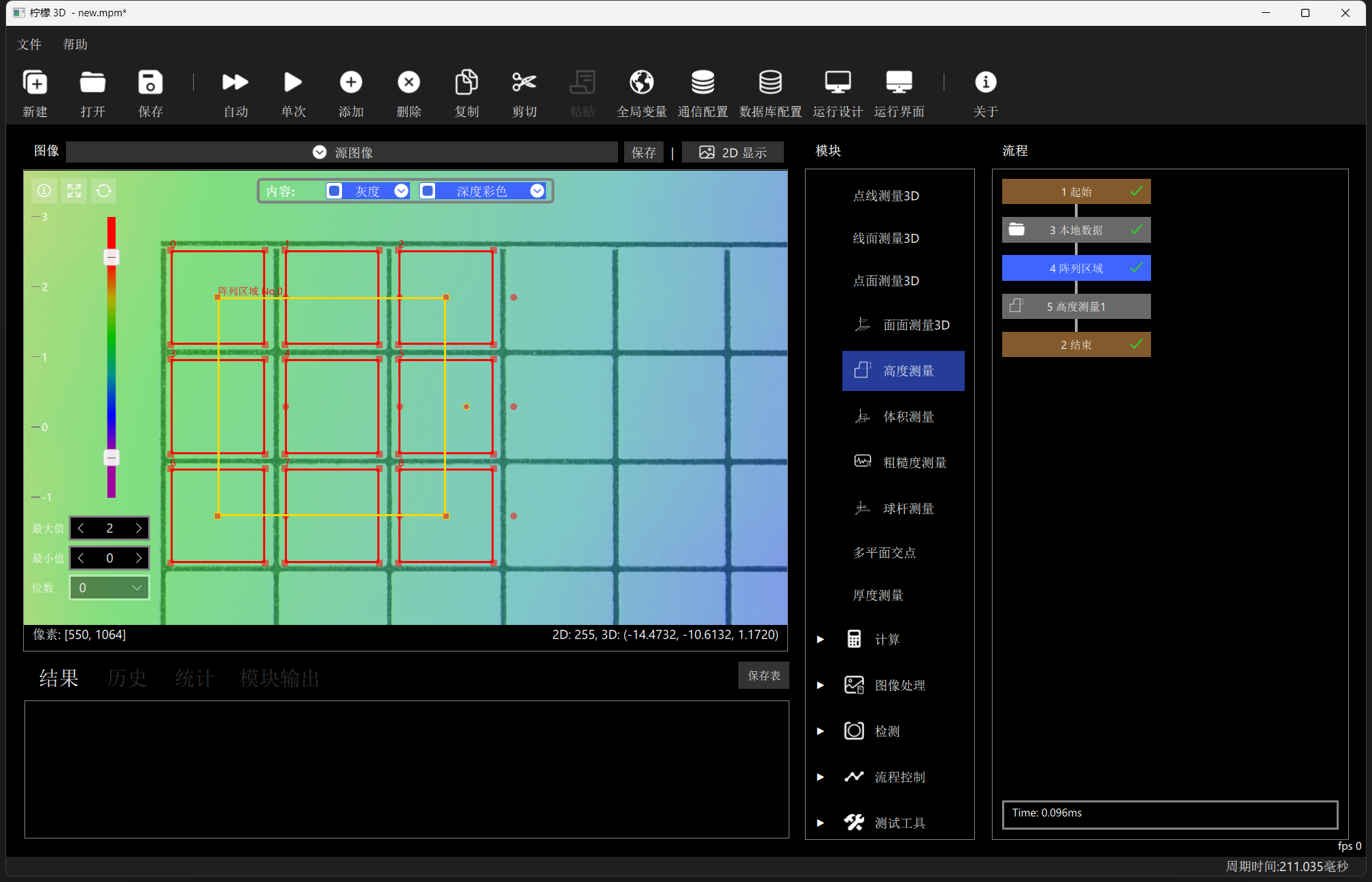Switch to the 统计 tab
This screenshot has height=882, width=1372.
[194, 678]
